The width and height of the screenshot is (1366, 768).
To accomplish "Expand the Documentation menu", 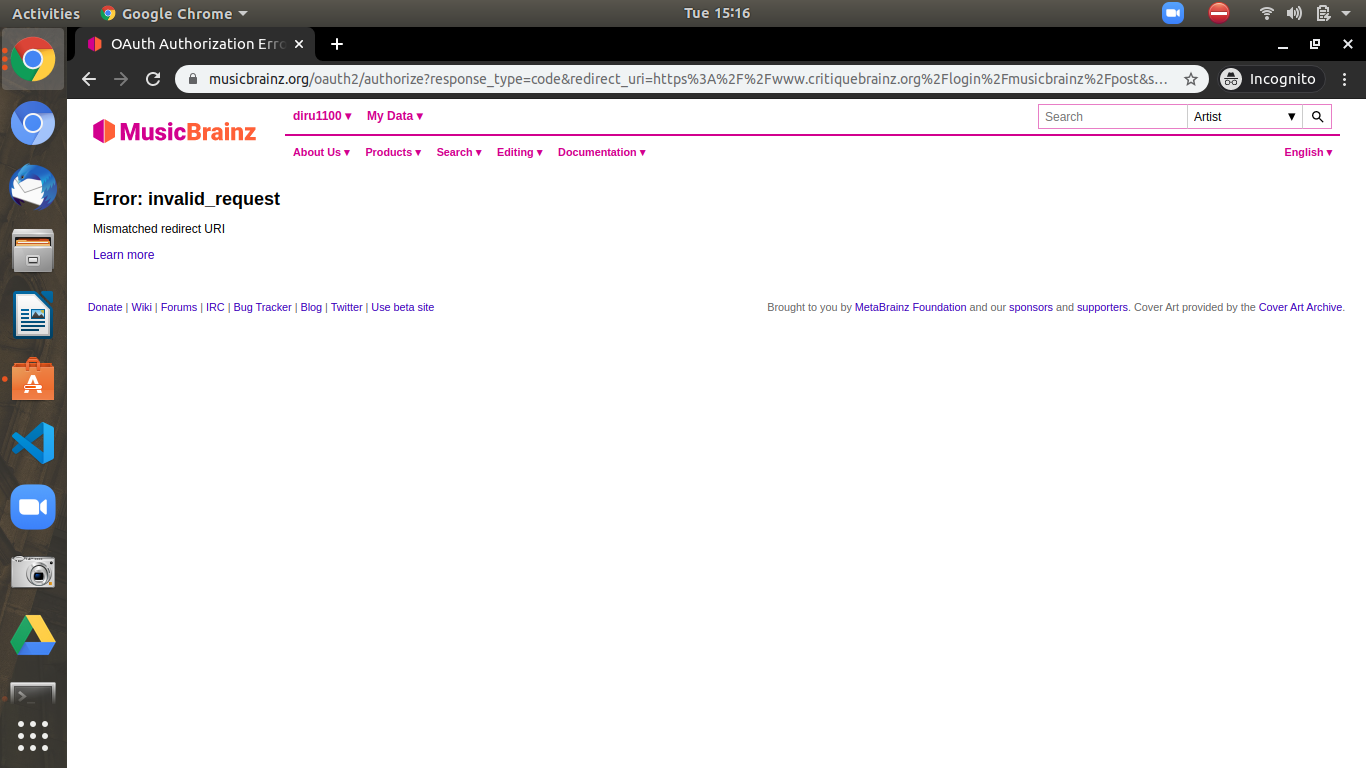I will pos(602,152).
